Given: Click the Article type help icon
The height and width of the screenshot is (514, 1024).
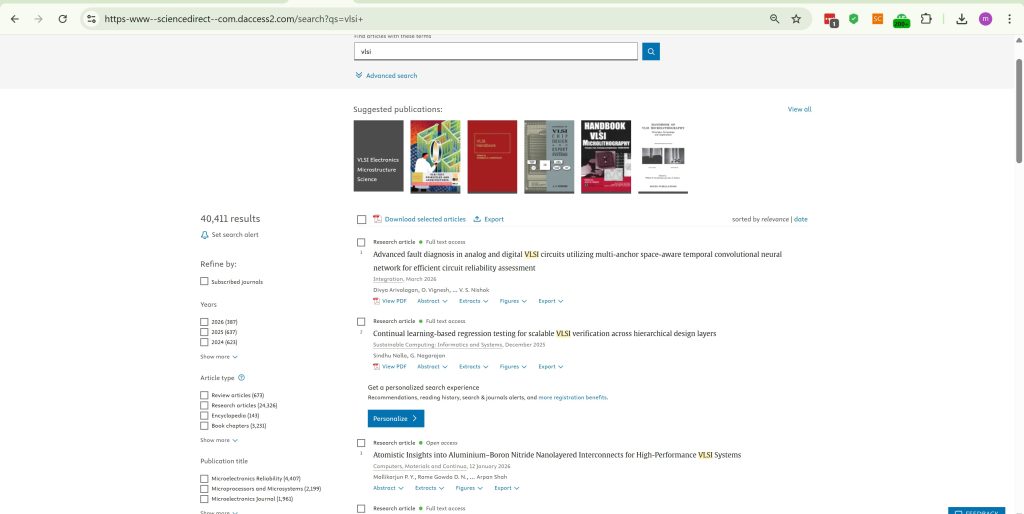Looking at the screenshot, I should coord(242,377).
